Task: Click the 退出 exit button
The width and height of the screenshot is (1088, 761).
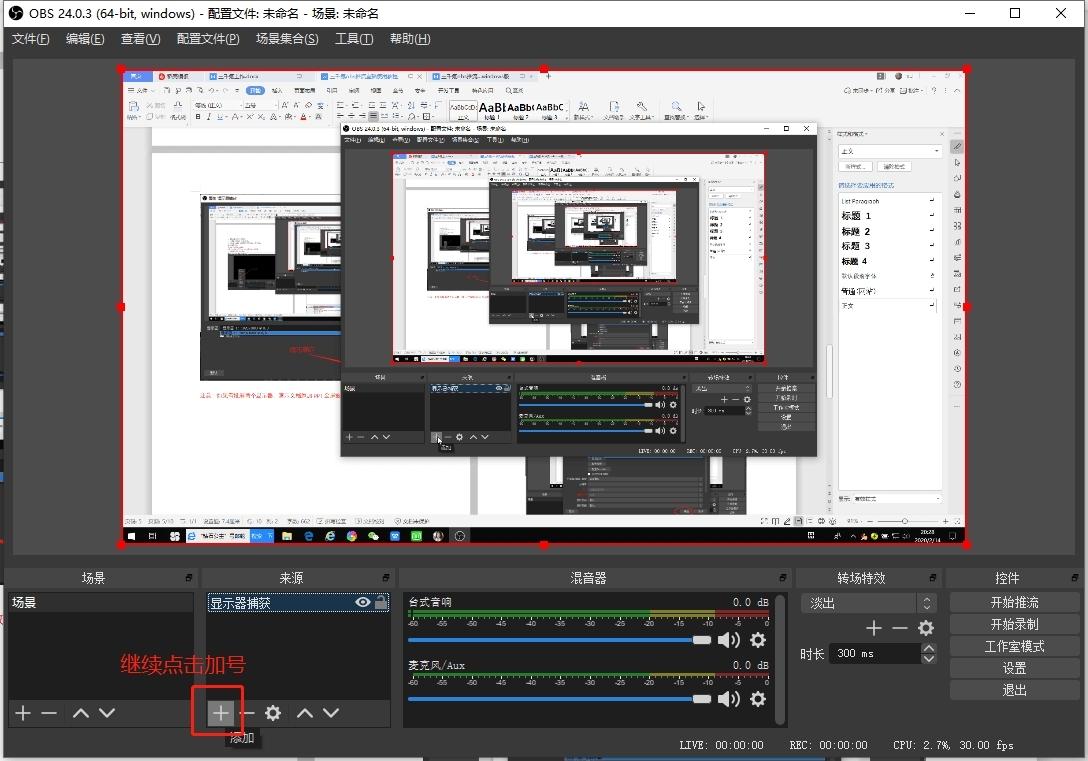Action: pyautogui.click(x=1014, y=690)
